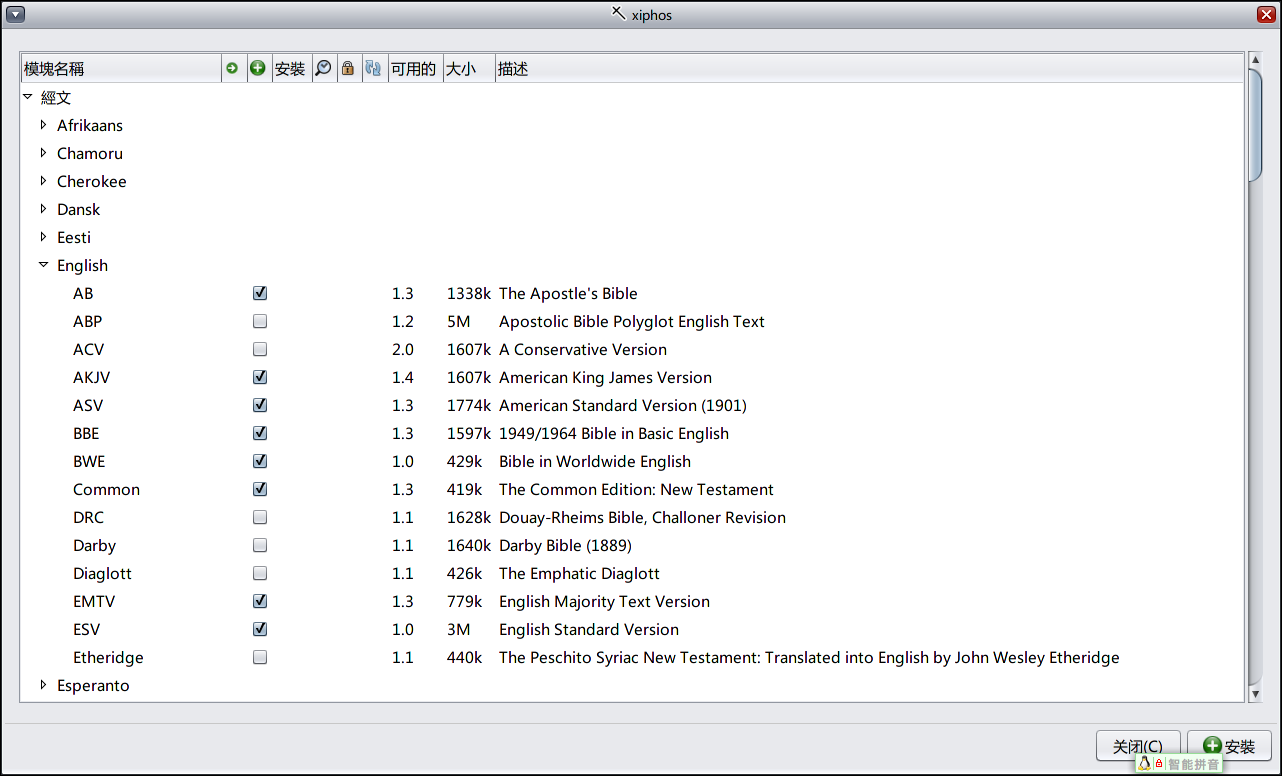
Task: Click the refresh arrows column header icon
Action: 373,68
